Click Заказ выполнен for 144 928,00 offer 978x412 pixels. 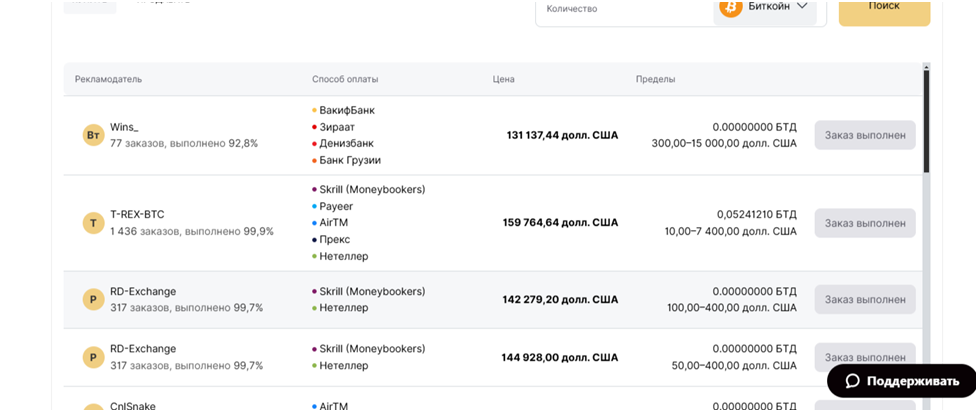tap(864, 357)
